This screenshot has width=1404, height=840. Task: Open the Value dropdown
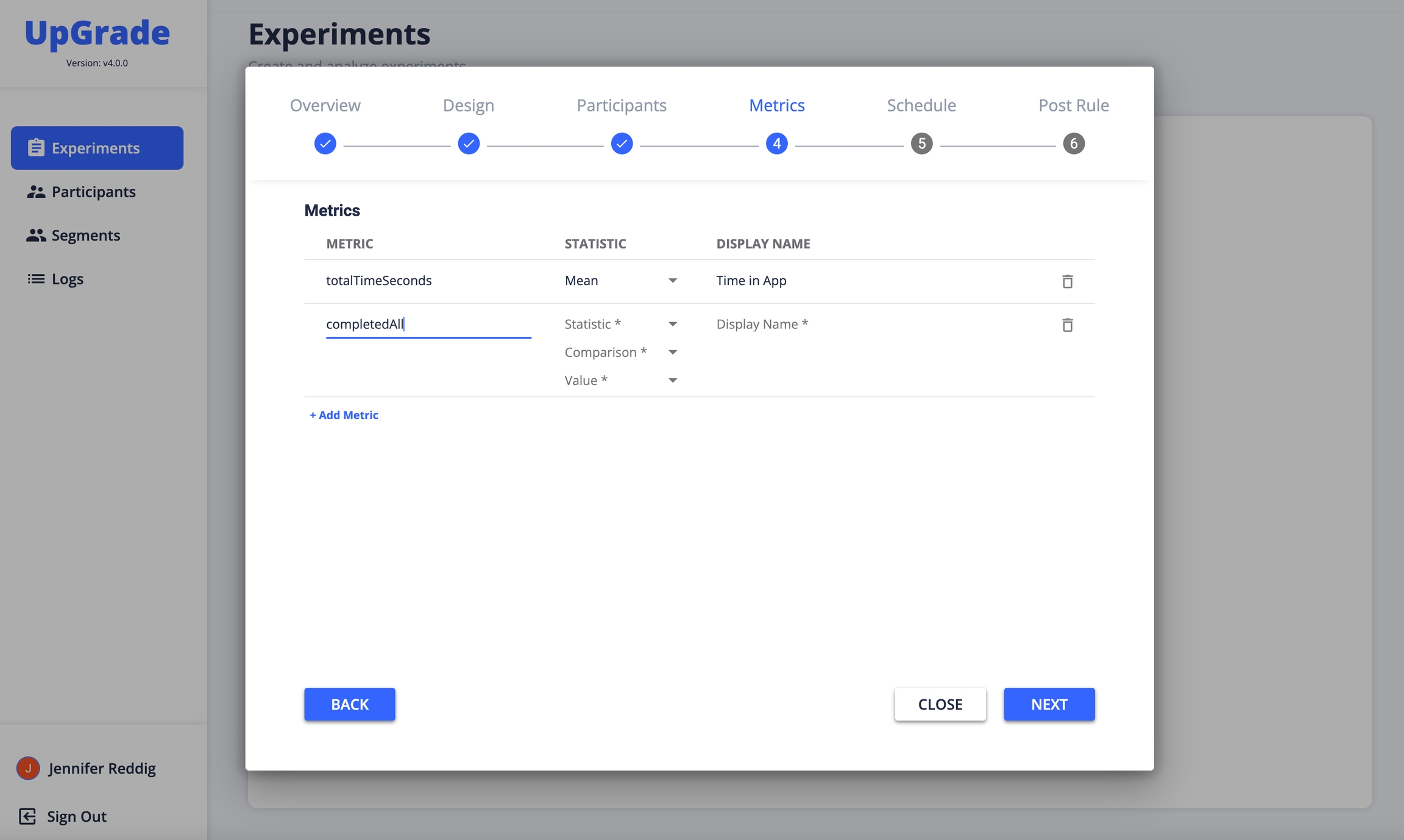click(x=620, y=381)
